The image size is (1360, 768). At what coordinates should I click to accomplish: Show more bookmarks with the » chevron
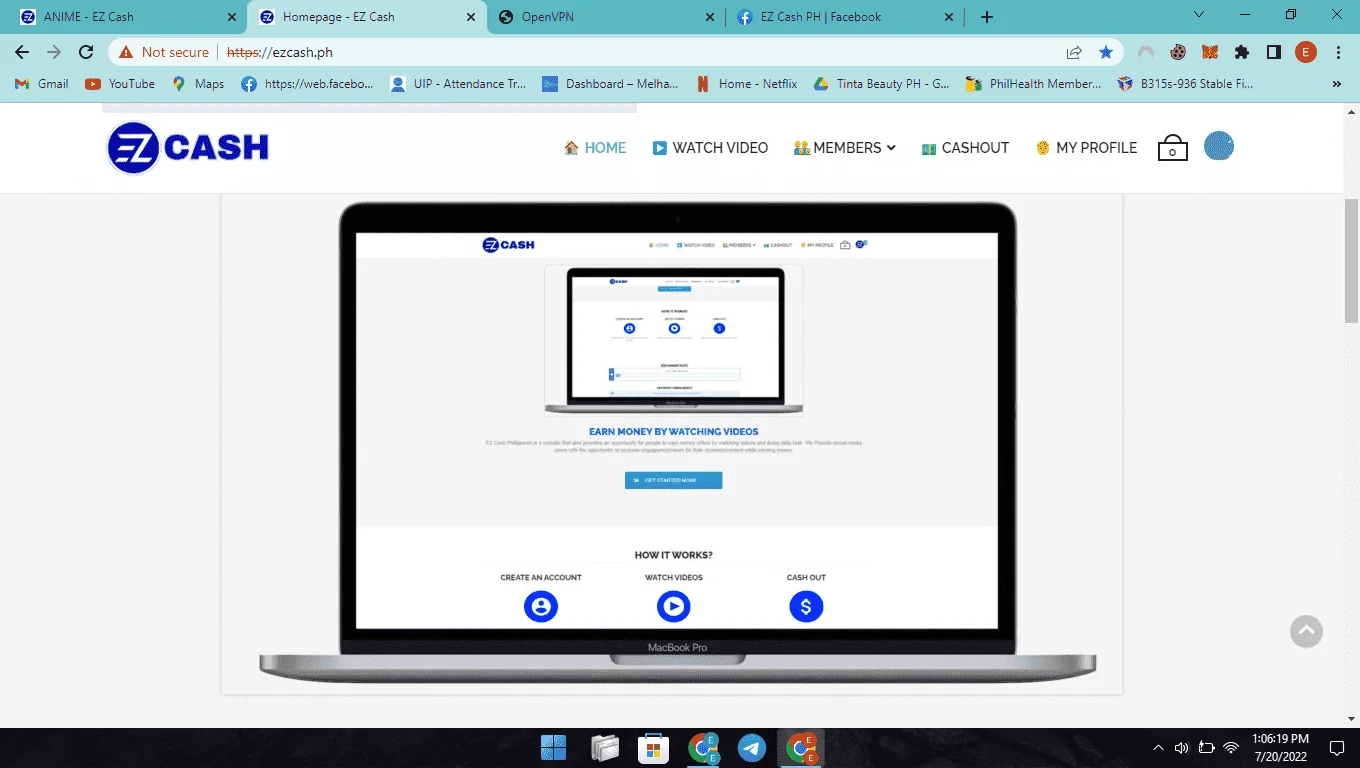(x=1337, y=84)
